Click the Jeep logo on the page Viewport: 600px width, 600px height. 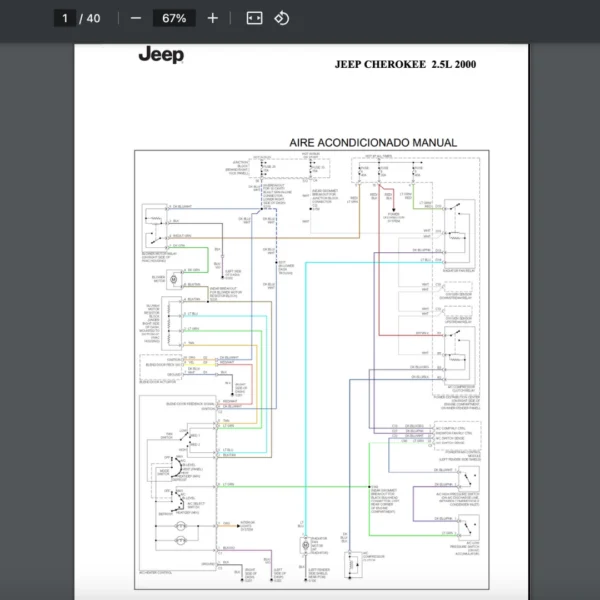tap(161, 55)
